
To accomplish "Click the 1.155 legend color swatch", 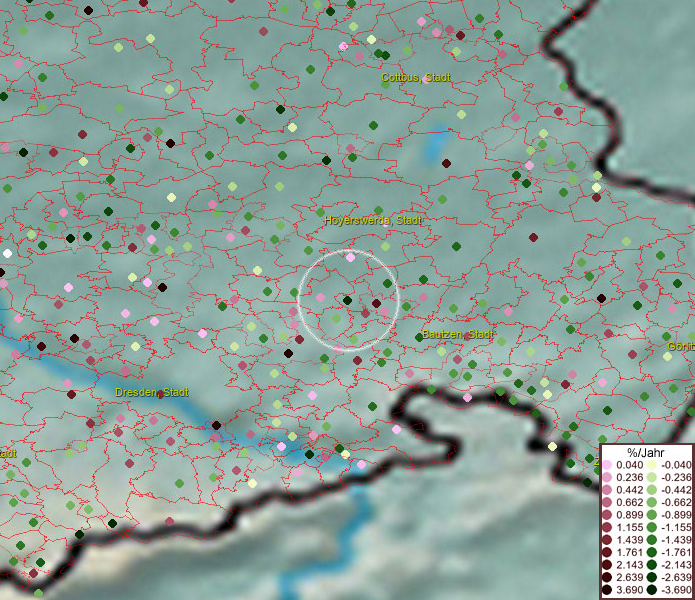I will point(607,527).
